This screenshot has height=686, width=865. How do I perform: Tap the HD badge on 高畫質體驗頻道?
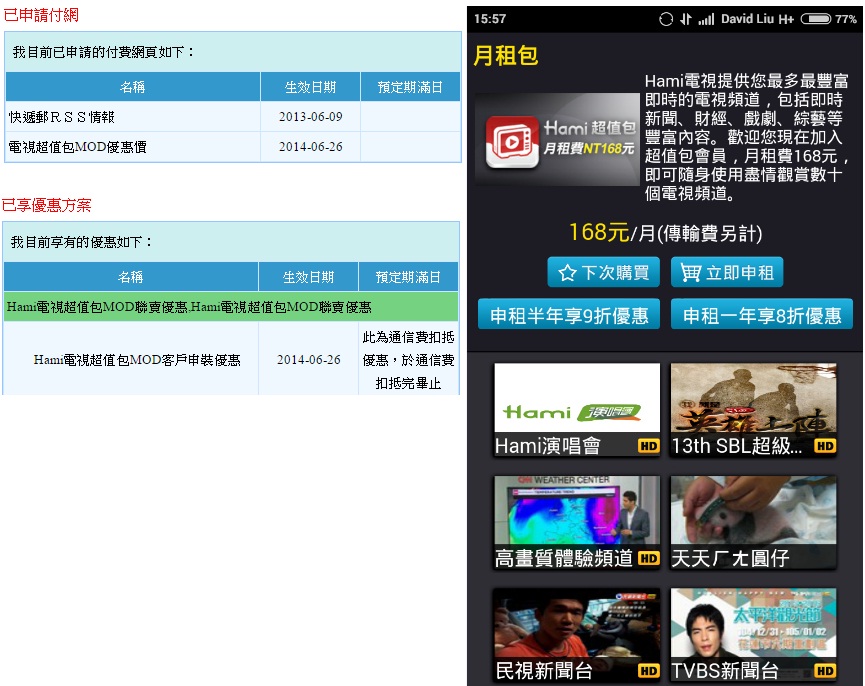648,558
